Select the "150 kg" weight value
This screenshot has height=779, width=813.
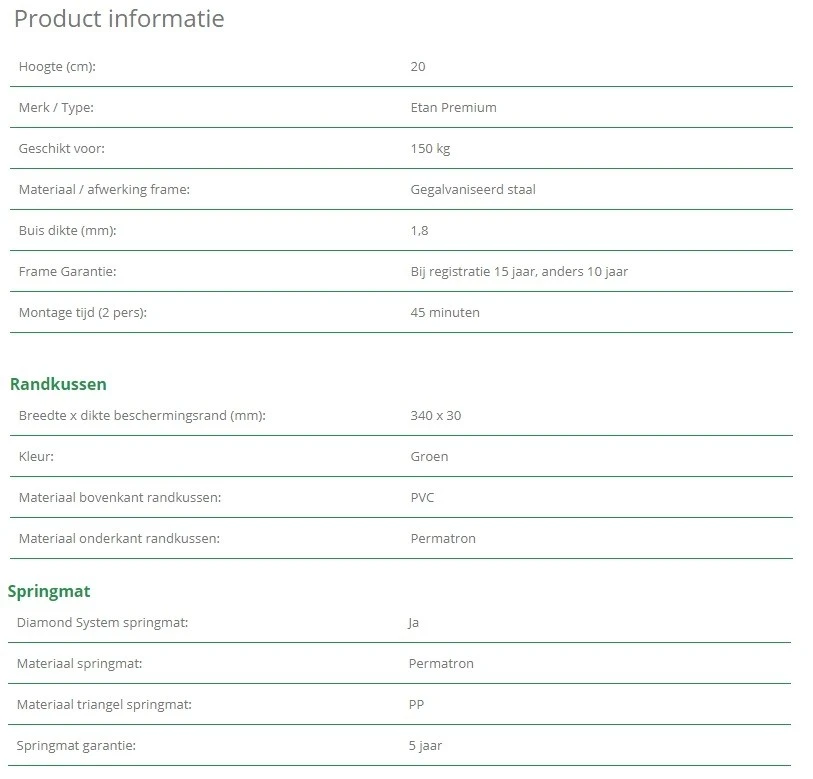point(430,149)
